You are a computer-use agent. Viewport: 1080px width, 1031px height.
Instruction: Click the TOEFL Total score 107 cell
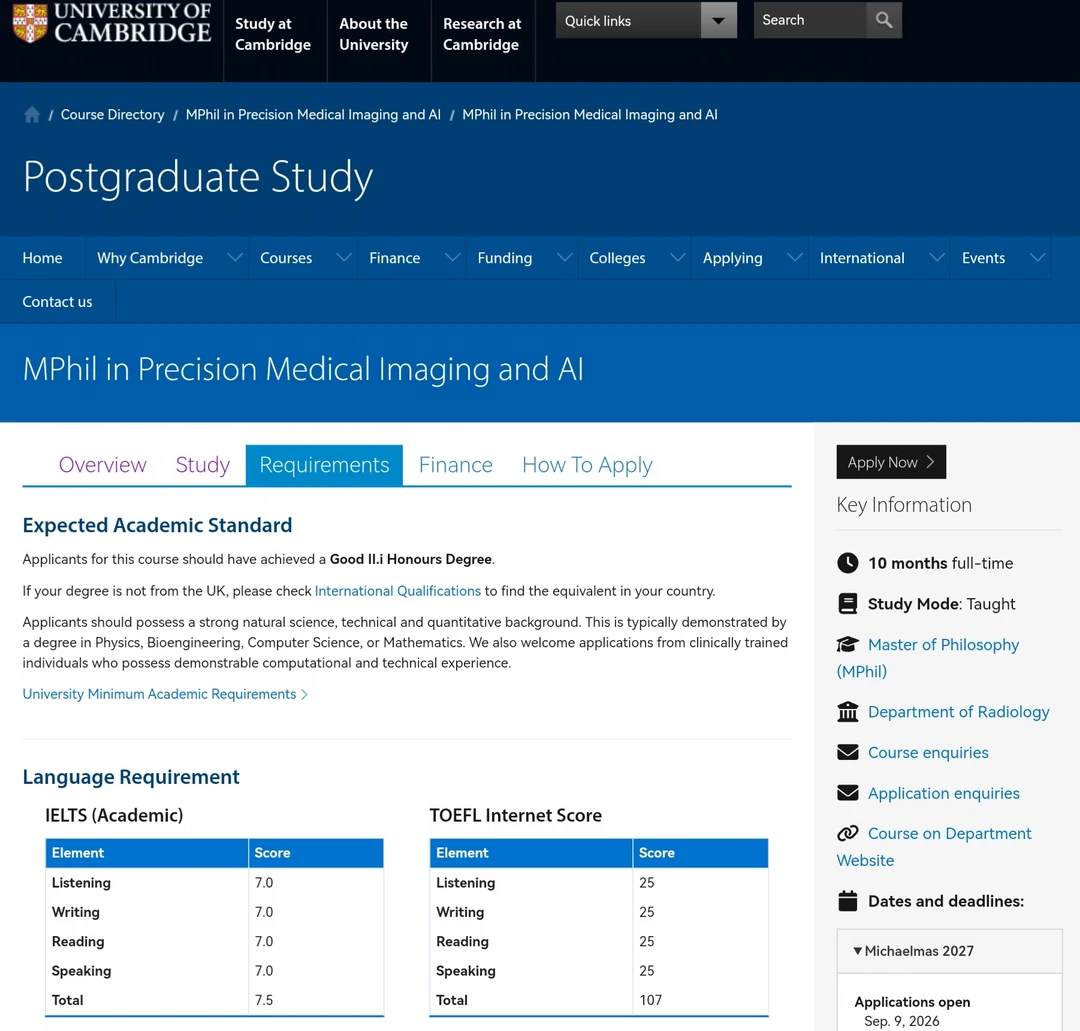(x=700, y=1000)
